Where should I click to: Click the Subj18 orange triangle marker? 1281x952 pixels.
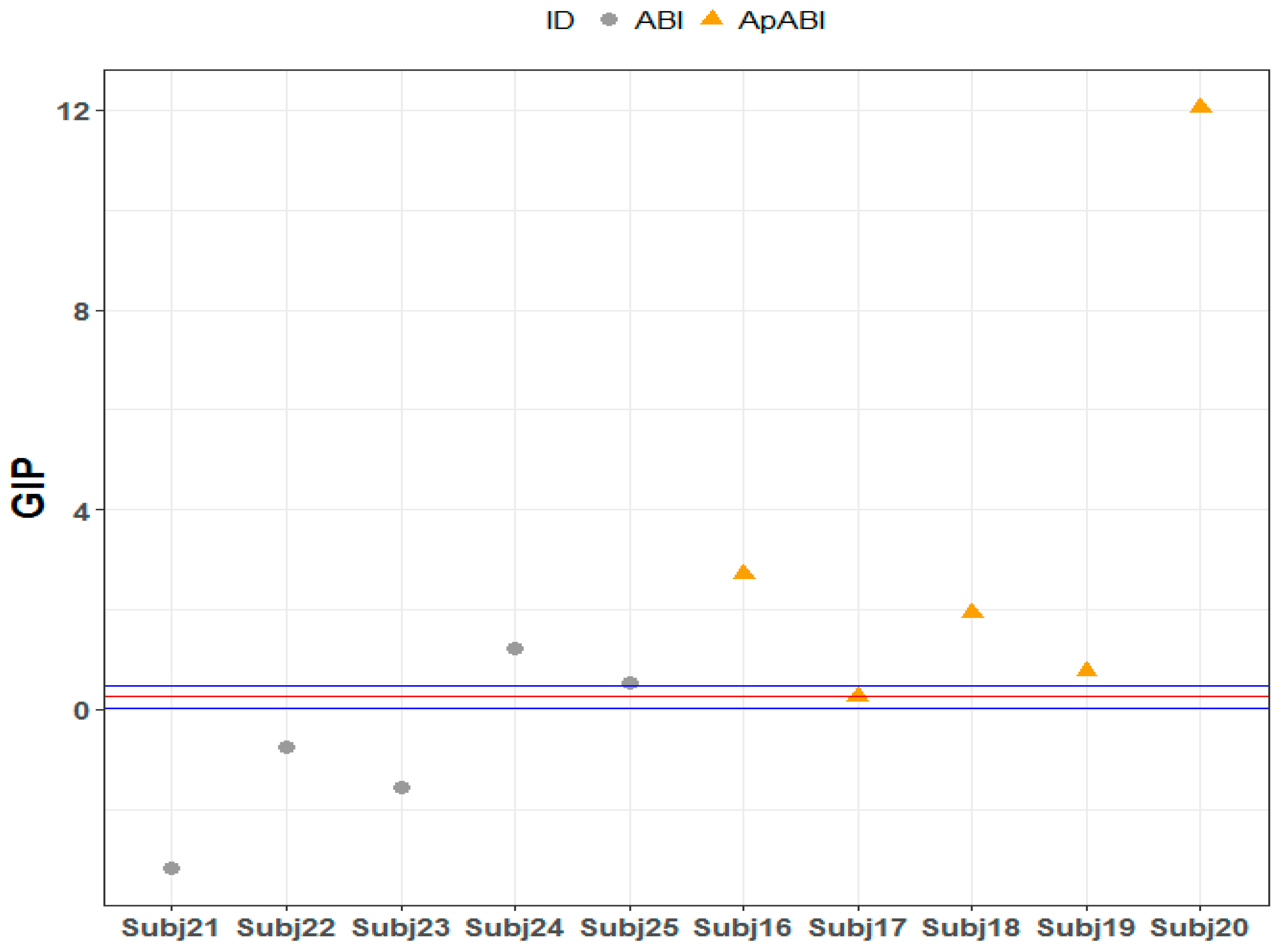pos(972,612)
